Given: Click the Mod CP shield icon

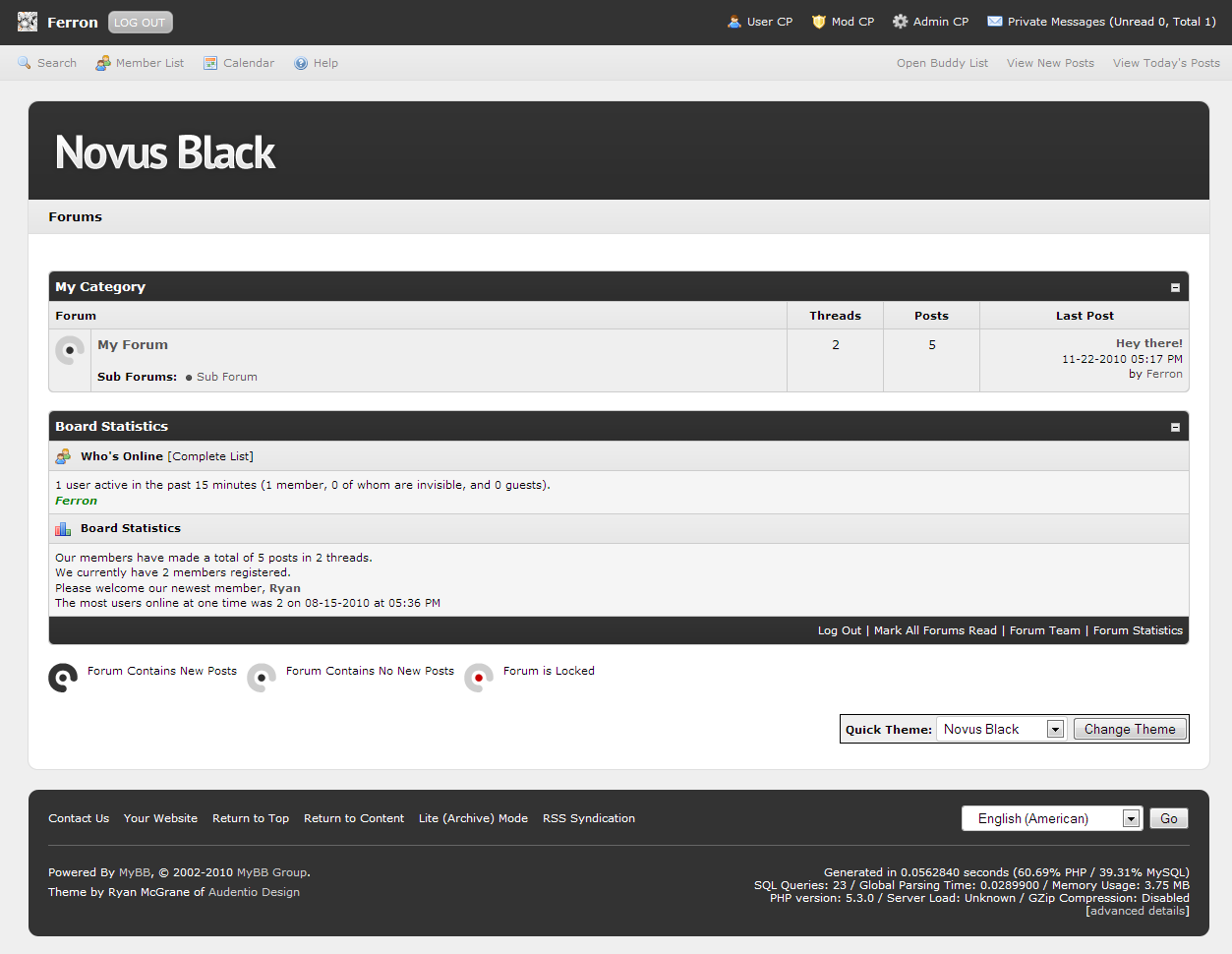Looking at the screenshot, I should point(818,22).
